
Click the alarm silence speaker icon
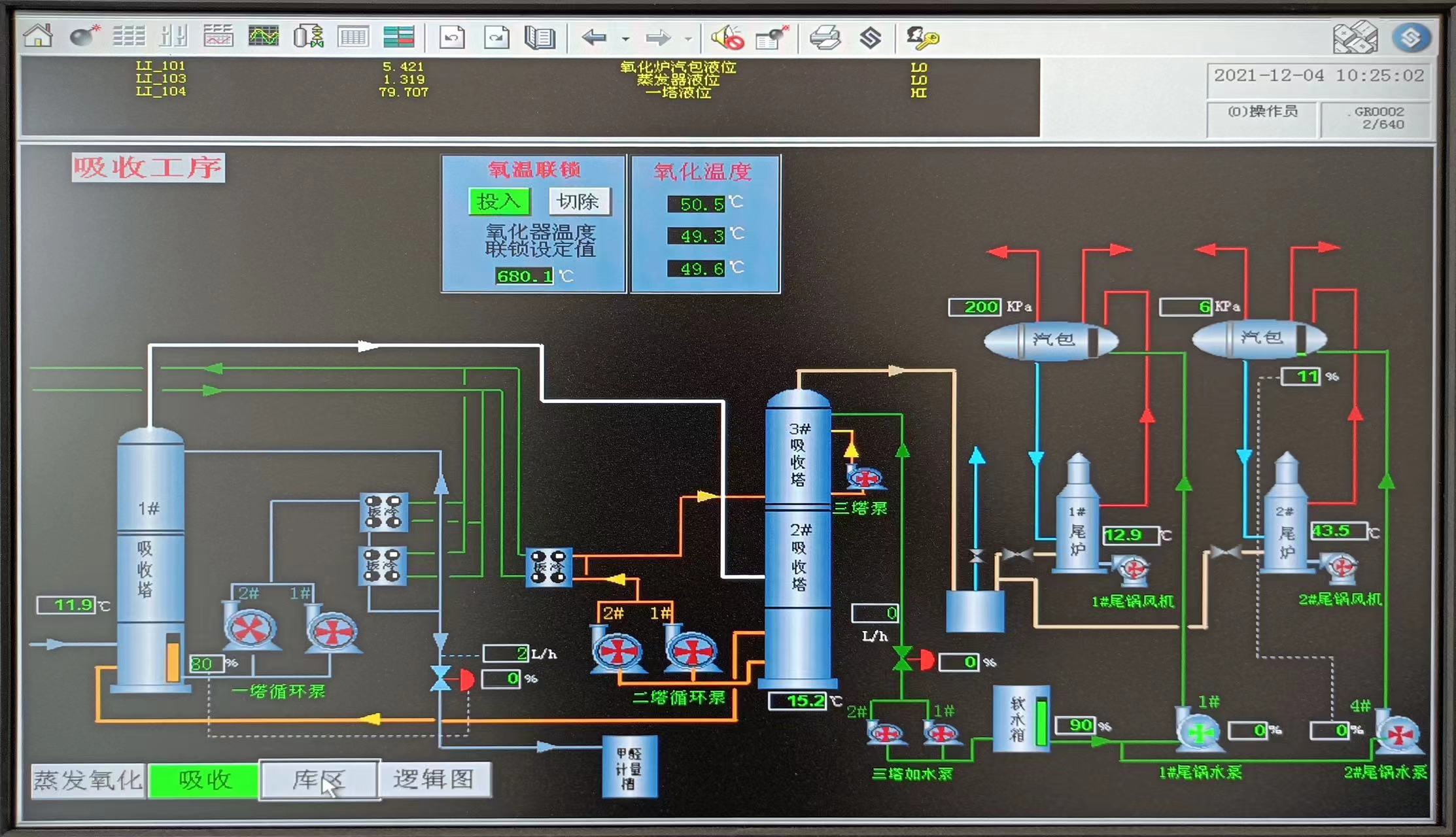coord(727,37)
